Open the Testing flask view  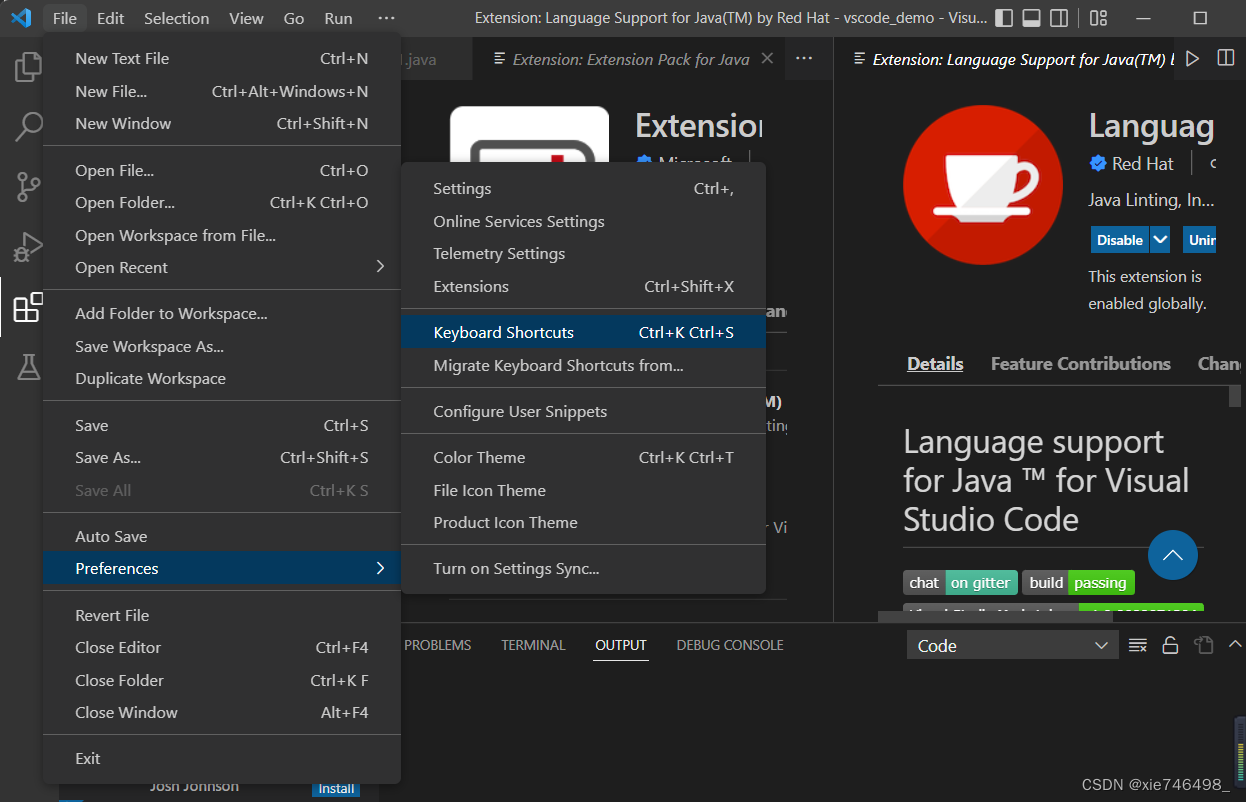[x=28, y=367]
